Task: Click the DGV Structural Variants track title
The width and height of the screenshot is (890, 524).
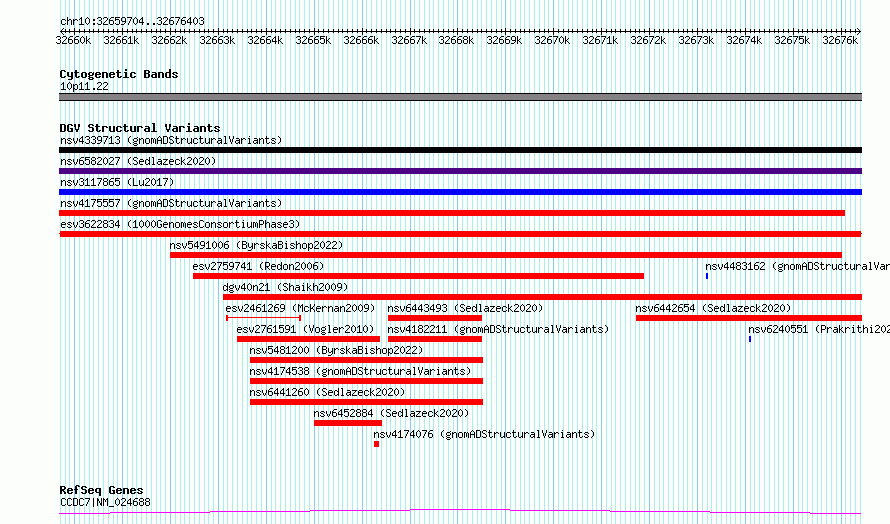Action: tap(140, 128)
